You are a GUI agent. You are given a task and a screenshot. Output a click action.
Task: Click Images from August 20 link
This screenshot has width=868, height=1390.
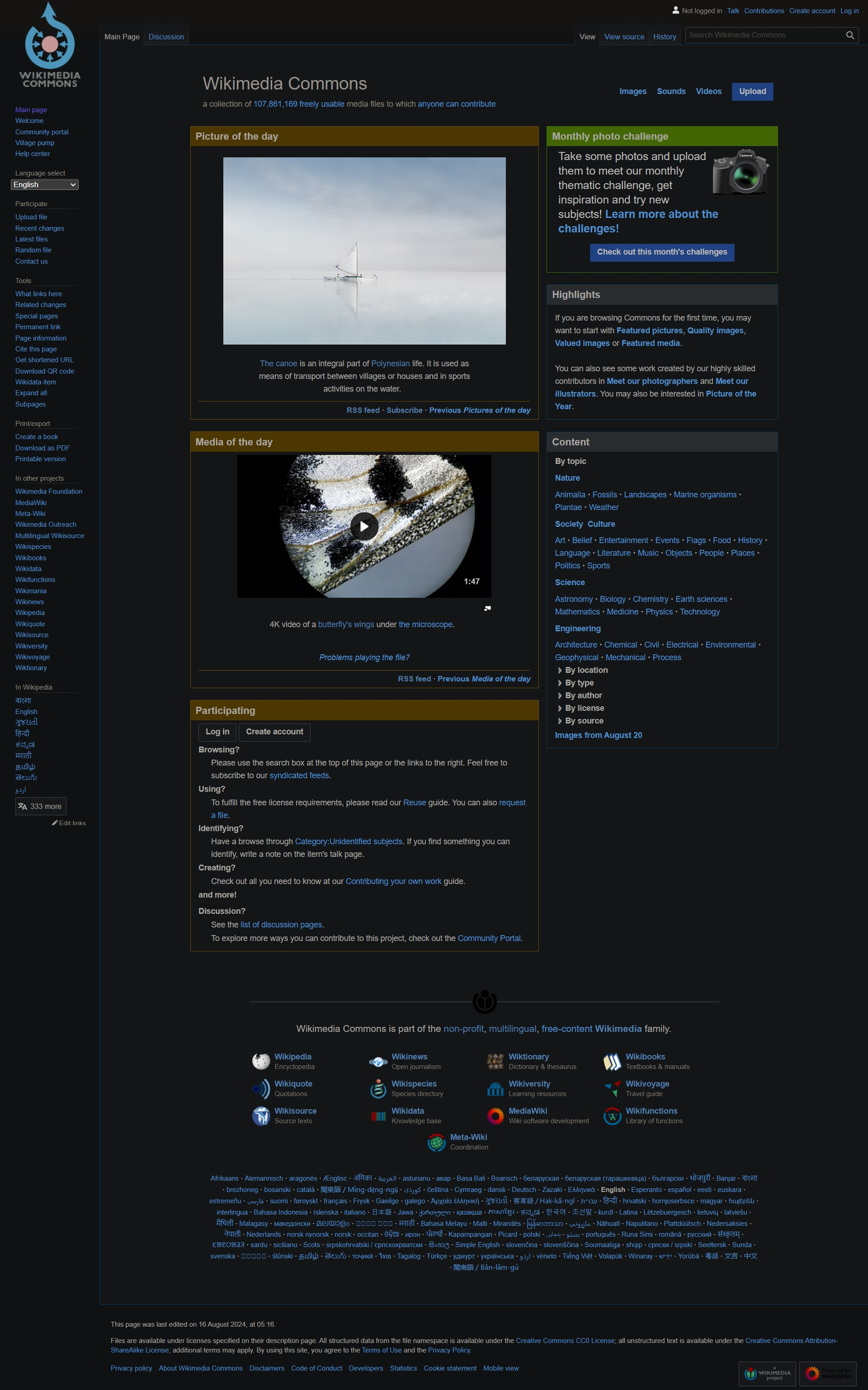598,735
